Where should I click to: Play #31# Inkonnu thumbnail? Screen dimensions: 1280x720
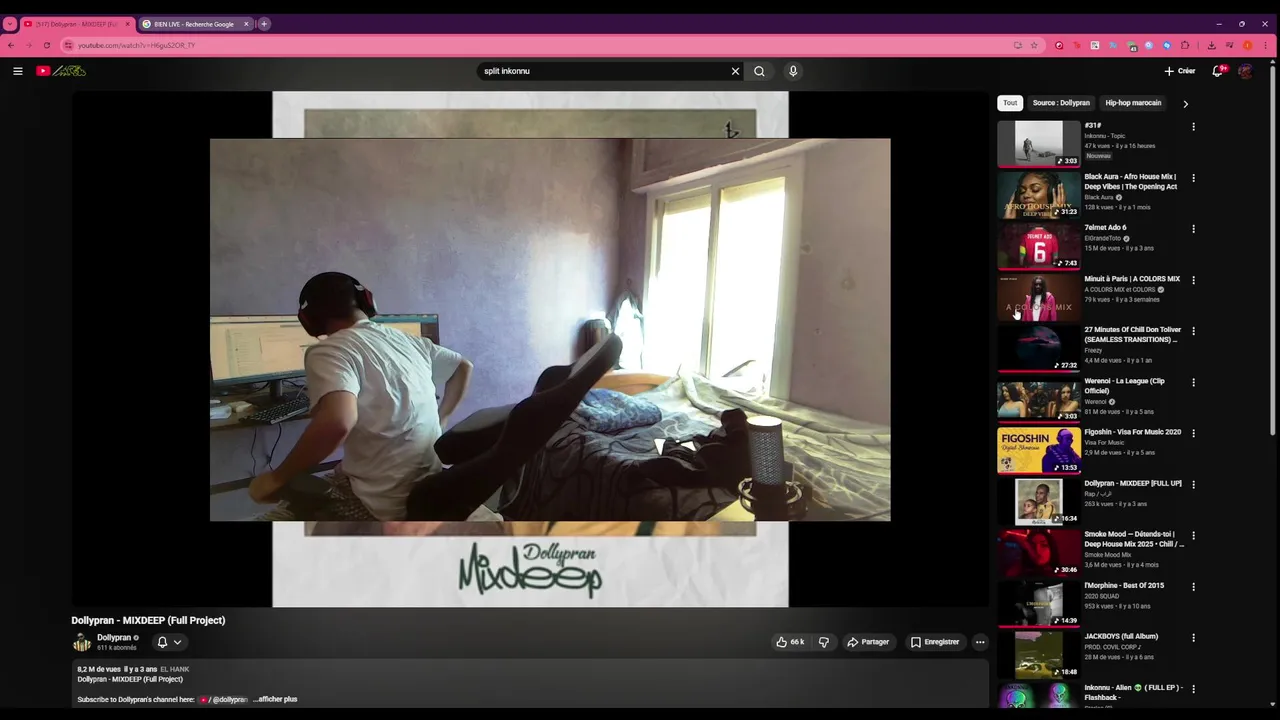point(1039,144)
